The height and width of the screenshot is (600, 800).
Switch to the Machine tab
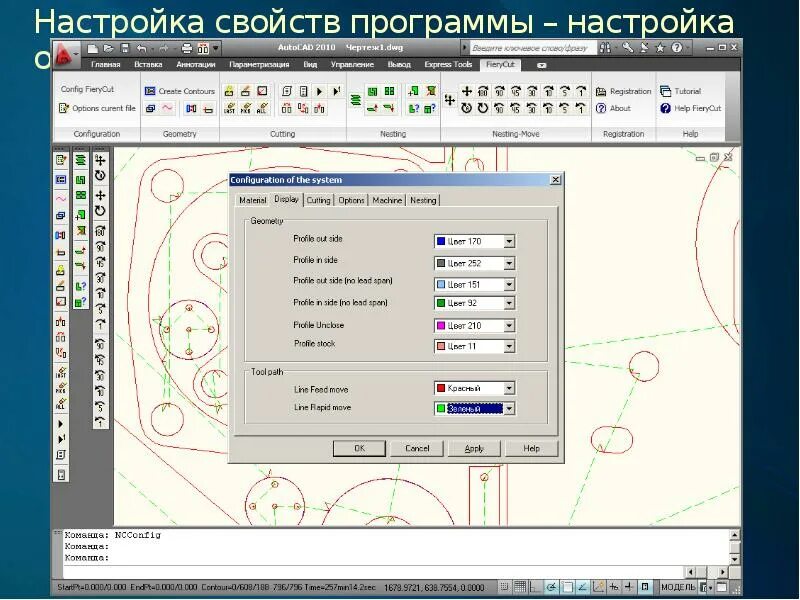click(x=387, y=200)
